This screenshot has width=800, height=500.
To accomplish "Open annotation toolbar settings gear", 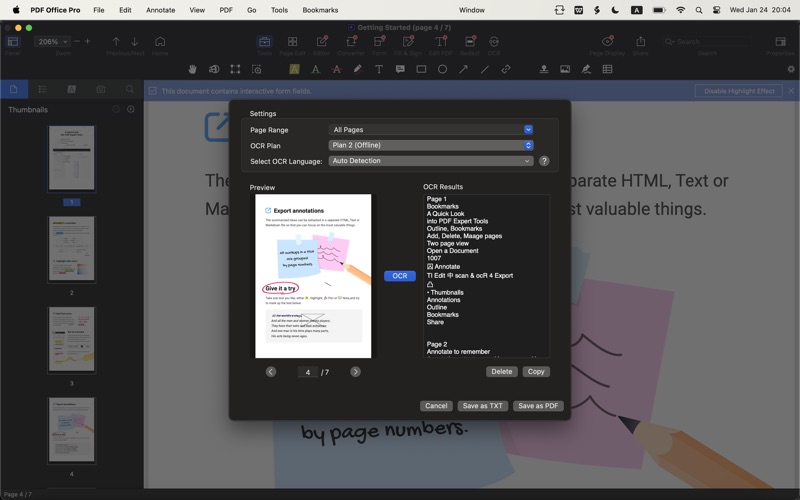I will click(791, 69).
